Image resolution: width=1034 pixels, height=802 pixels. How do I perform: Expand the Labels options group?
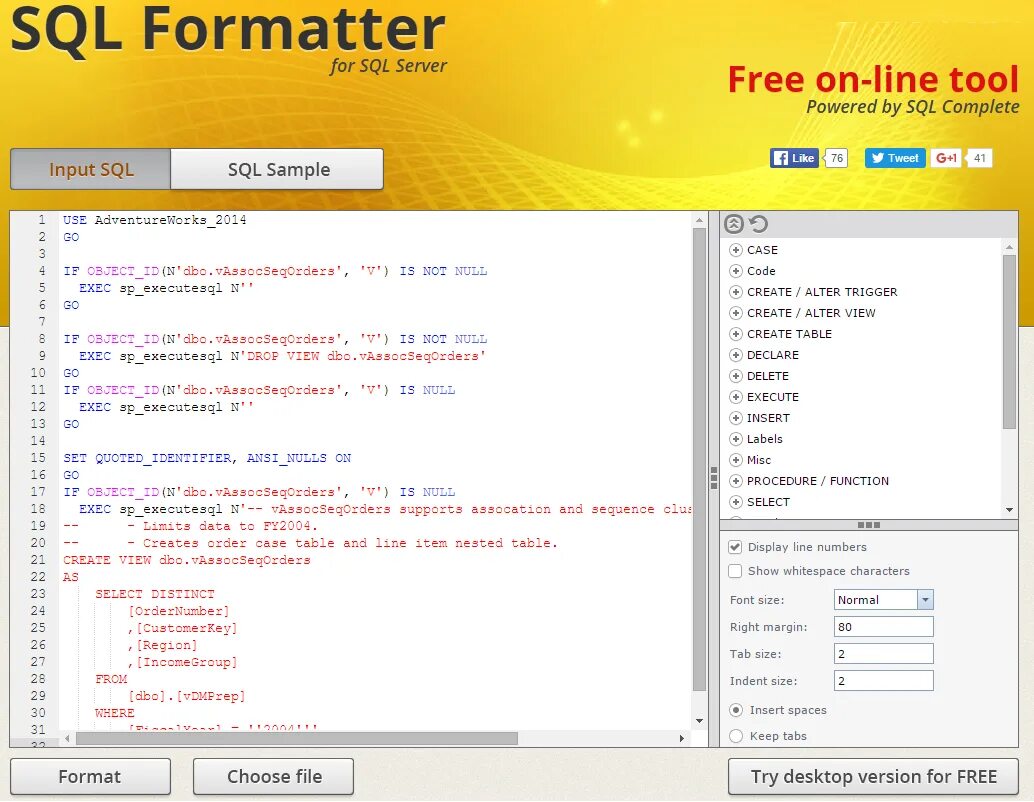pos(736,439)
